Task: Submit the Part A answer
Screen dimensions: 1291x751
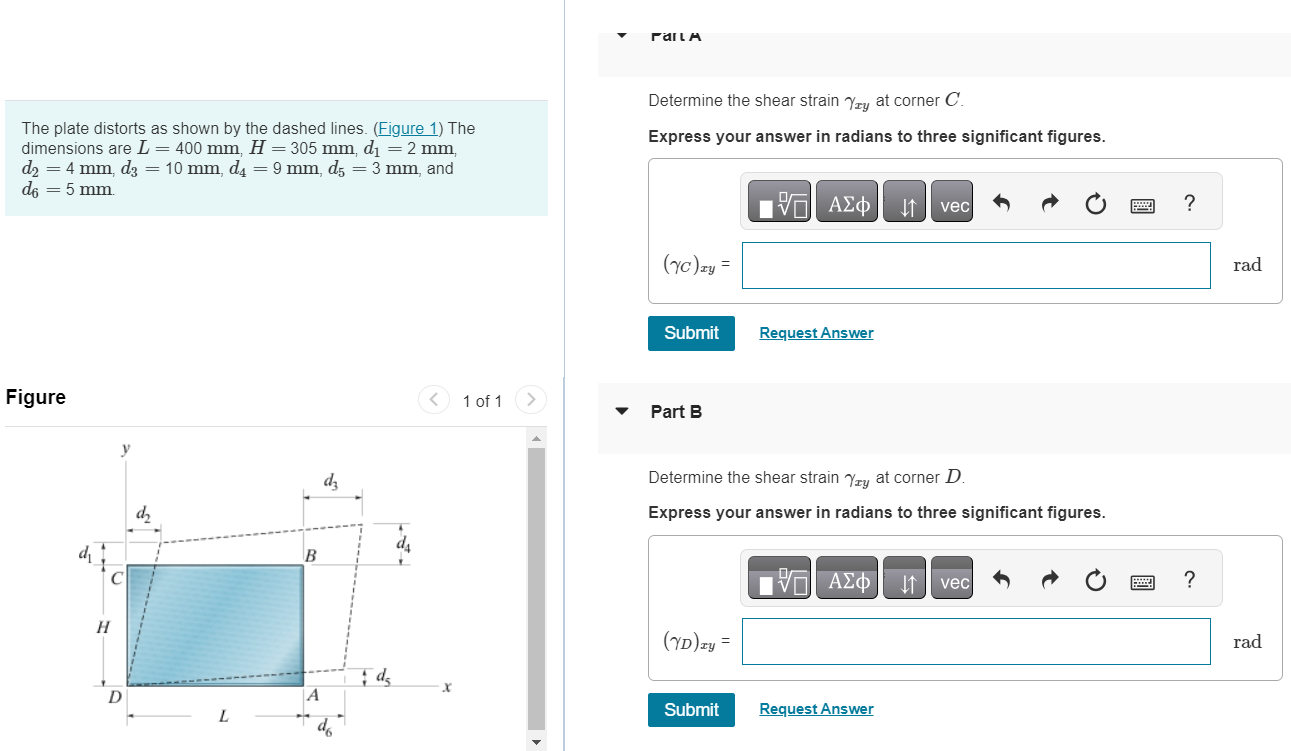Action: click(x=691, y=333)
